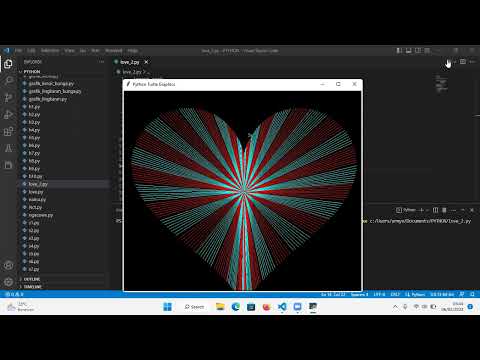480x360 pixels.
Task: Click the heart drawing in the Turtle Graphics window
Action: tap(244, 198)
